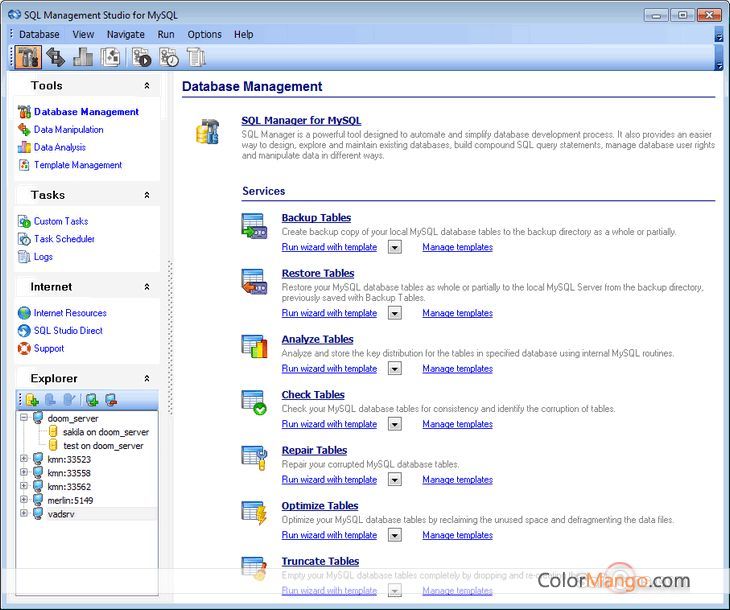730x610 pixels.
Task: Open the Options menu
Action: [204, 34]
